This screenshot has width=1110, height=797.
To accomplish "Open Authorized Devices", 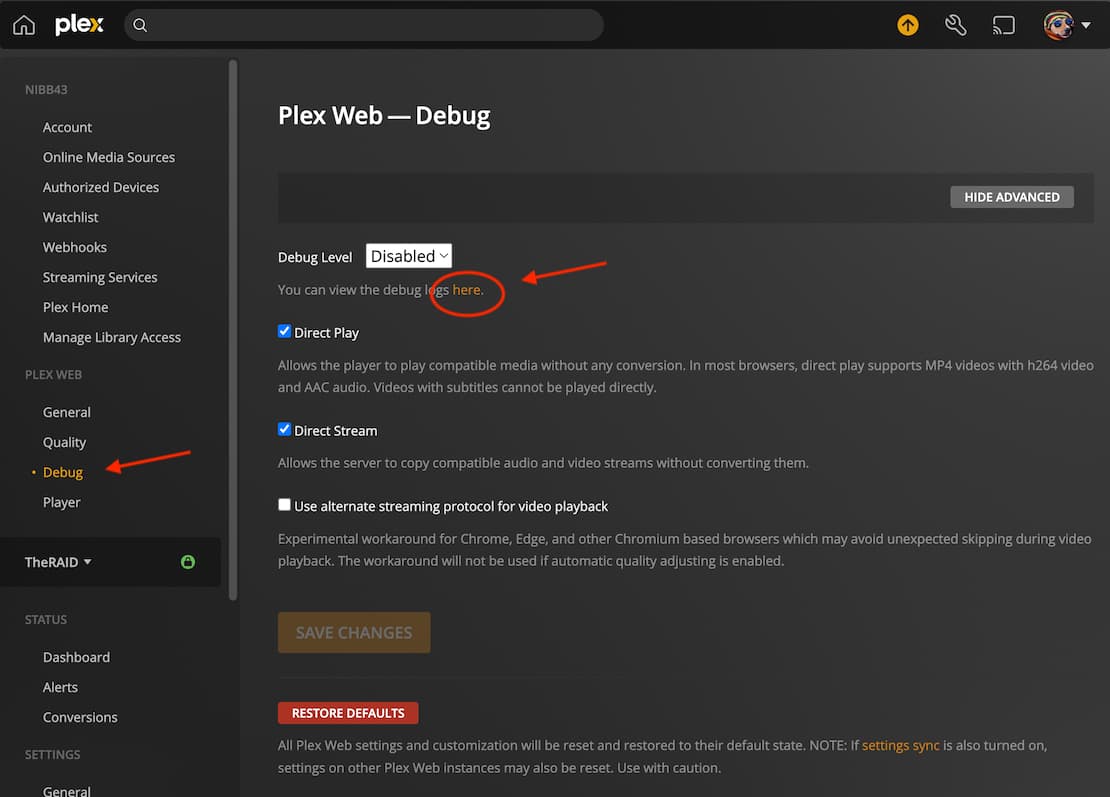I will coord(101,188).
